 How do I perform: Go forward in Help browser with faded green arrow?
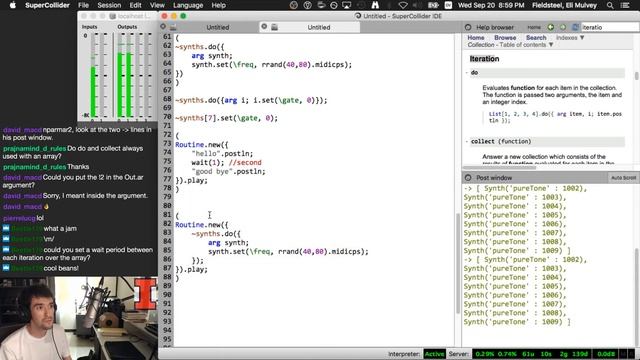click(563, 27)
